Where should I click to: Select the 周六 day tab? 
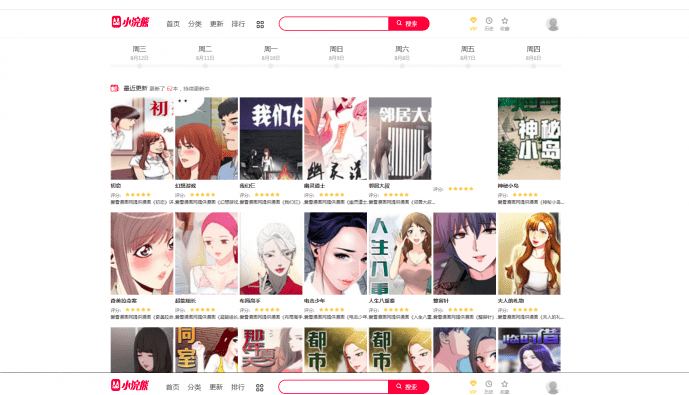402,53
